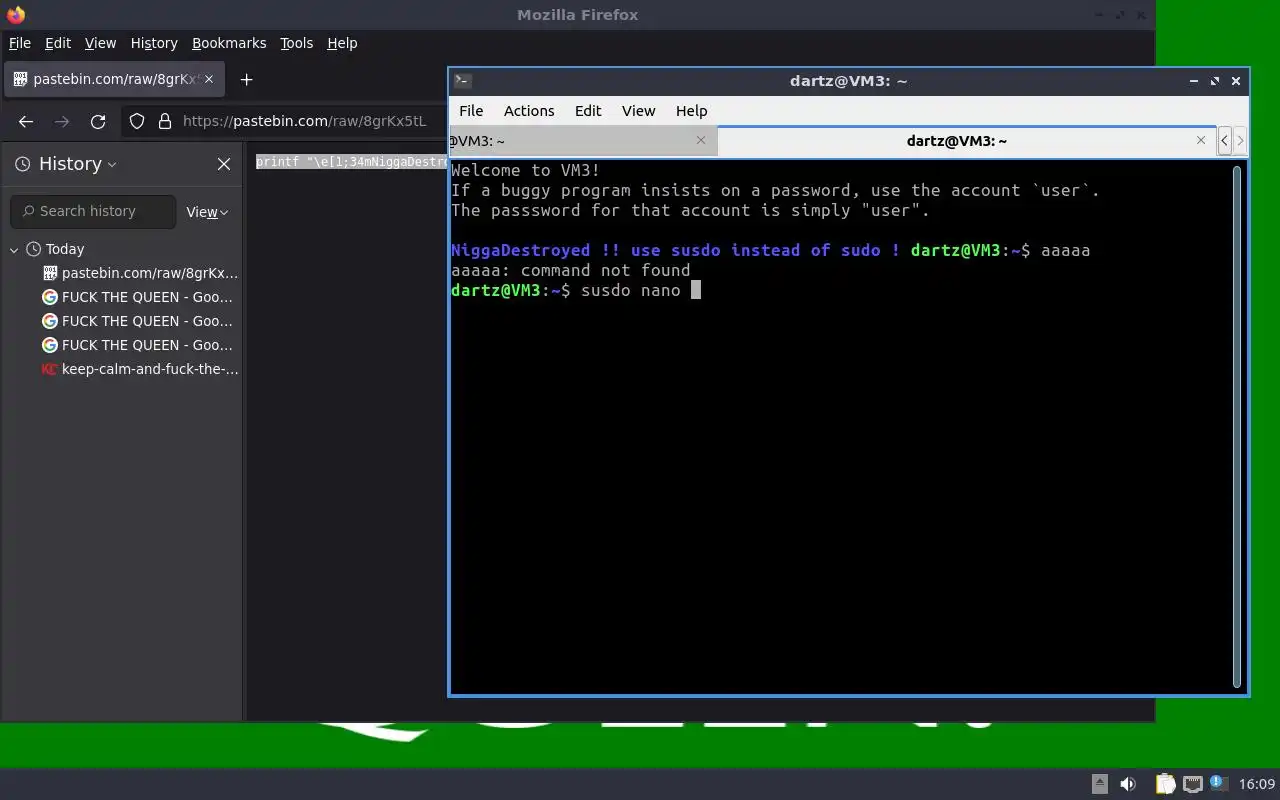Open terminal Edit menu
The image size is (1280, 800).
[588, 111]
